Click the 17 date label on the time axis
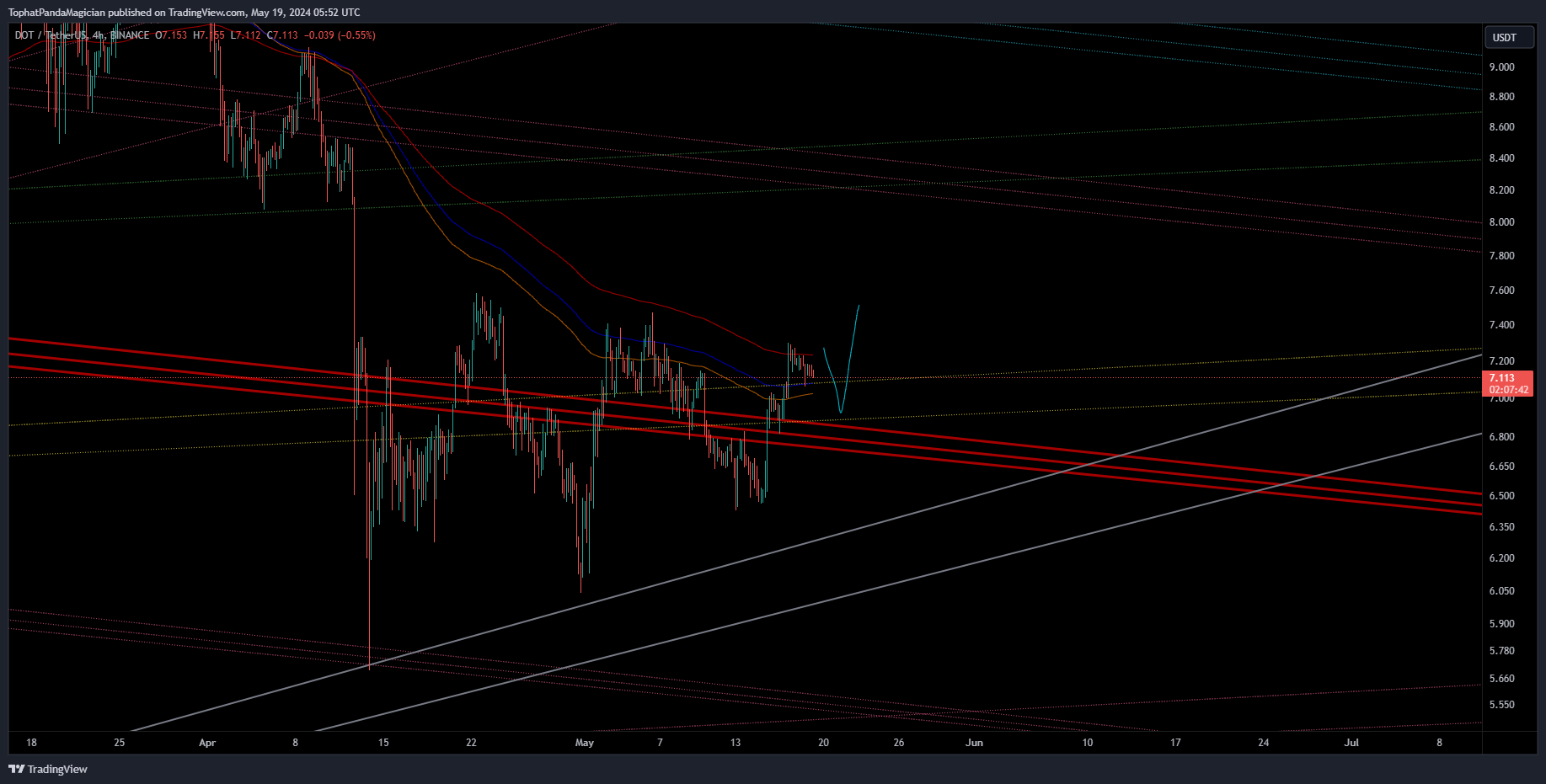 tap(1175, 743)
